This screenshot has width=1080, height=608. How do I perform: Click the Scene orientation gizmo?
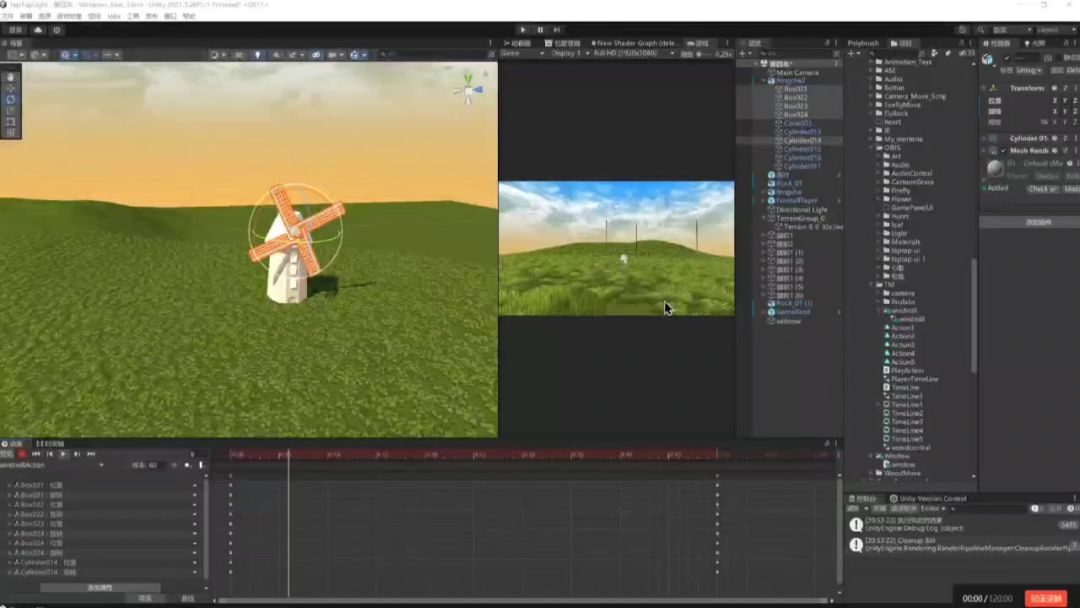click(467, 89)
